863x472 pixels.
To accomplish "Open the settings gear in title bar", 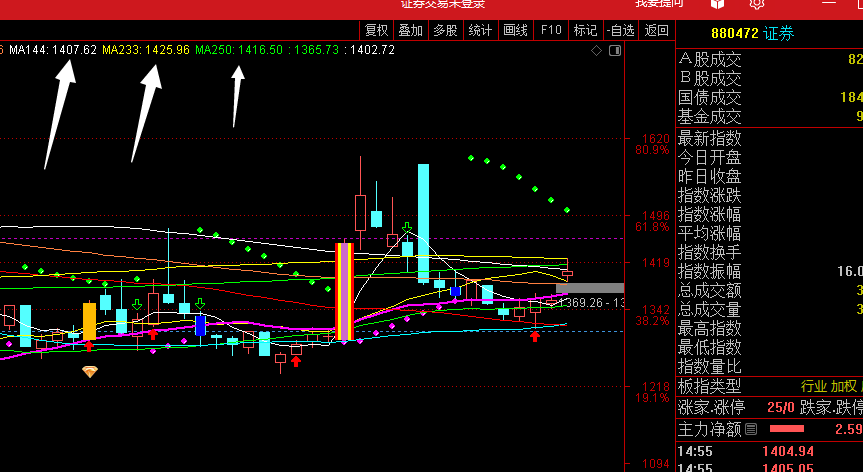I will tap(757, 3).
